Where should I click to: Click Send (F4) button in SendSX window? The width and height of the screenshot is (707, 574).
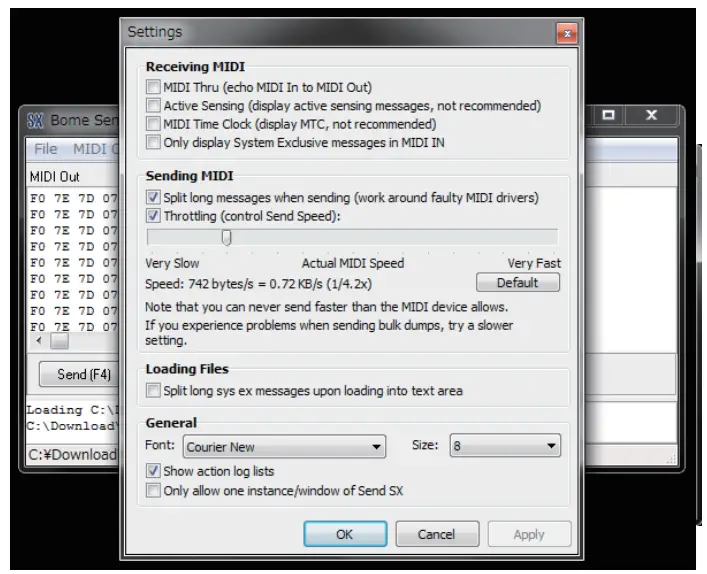pyautogui.click(x=79, y=374)
